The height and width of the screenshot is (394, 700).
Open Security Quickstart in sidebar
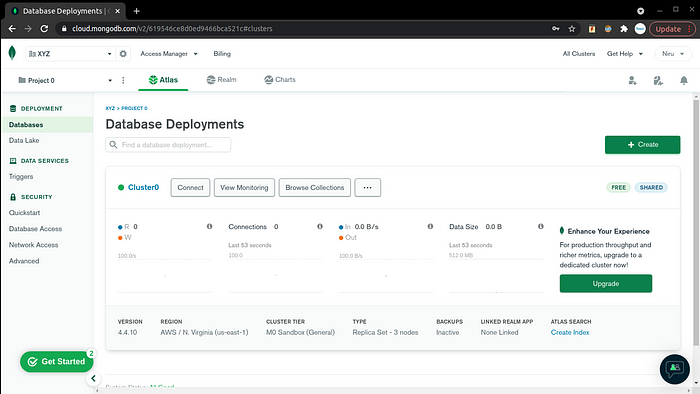pos(25,212)
